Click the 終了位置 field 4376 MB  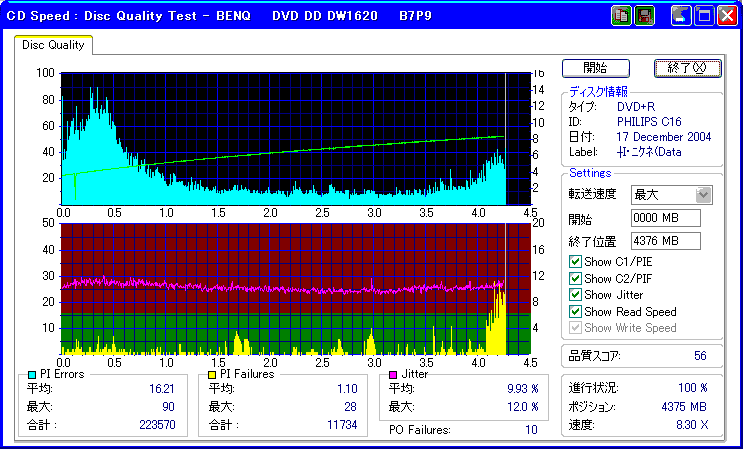point(666,241)
